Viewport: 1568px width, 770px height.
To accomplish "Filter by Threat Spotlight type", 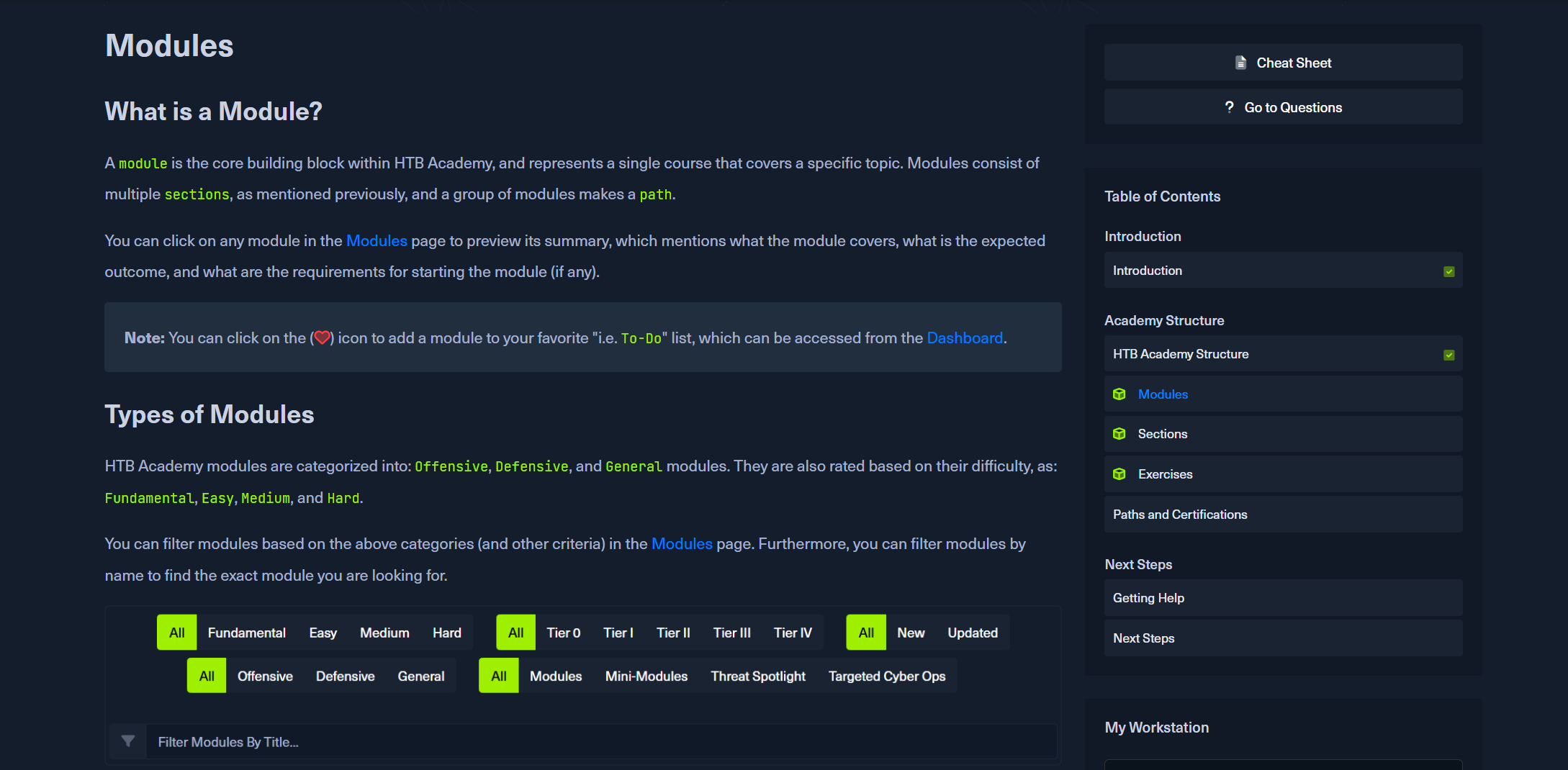I will coord(758,676).
